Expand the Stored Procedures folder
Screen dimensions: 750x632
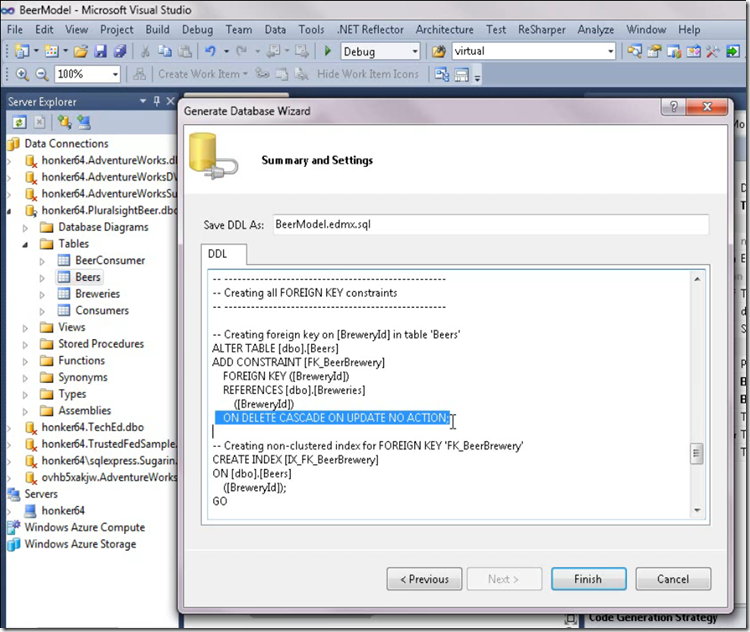pos(25,345)
